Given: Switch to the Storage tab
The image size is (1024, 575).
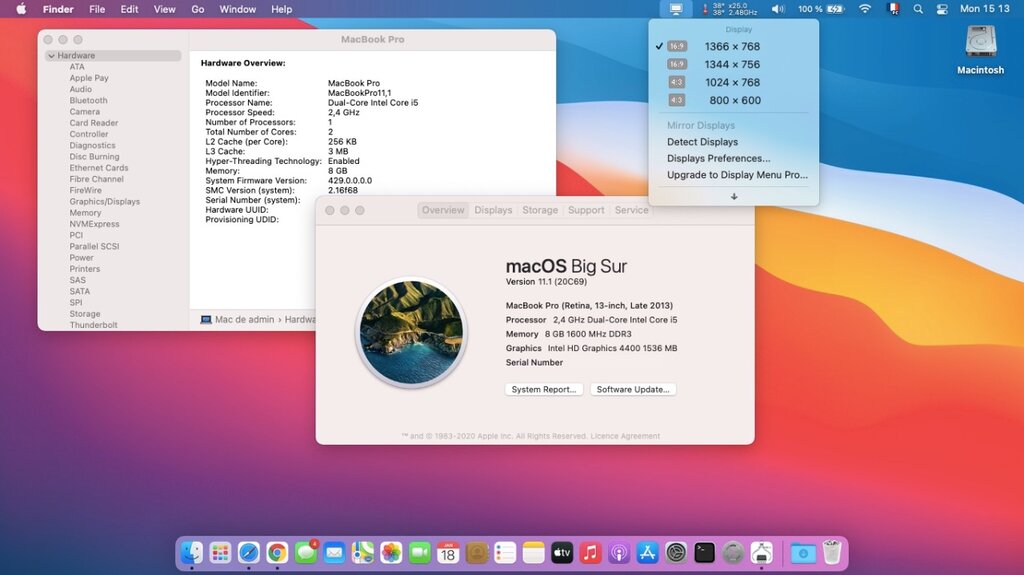Looking at the screenshot, I should [540, 210].
